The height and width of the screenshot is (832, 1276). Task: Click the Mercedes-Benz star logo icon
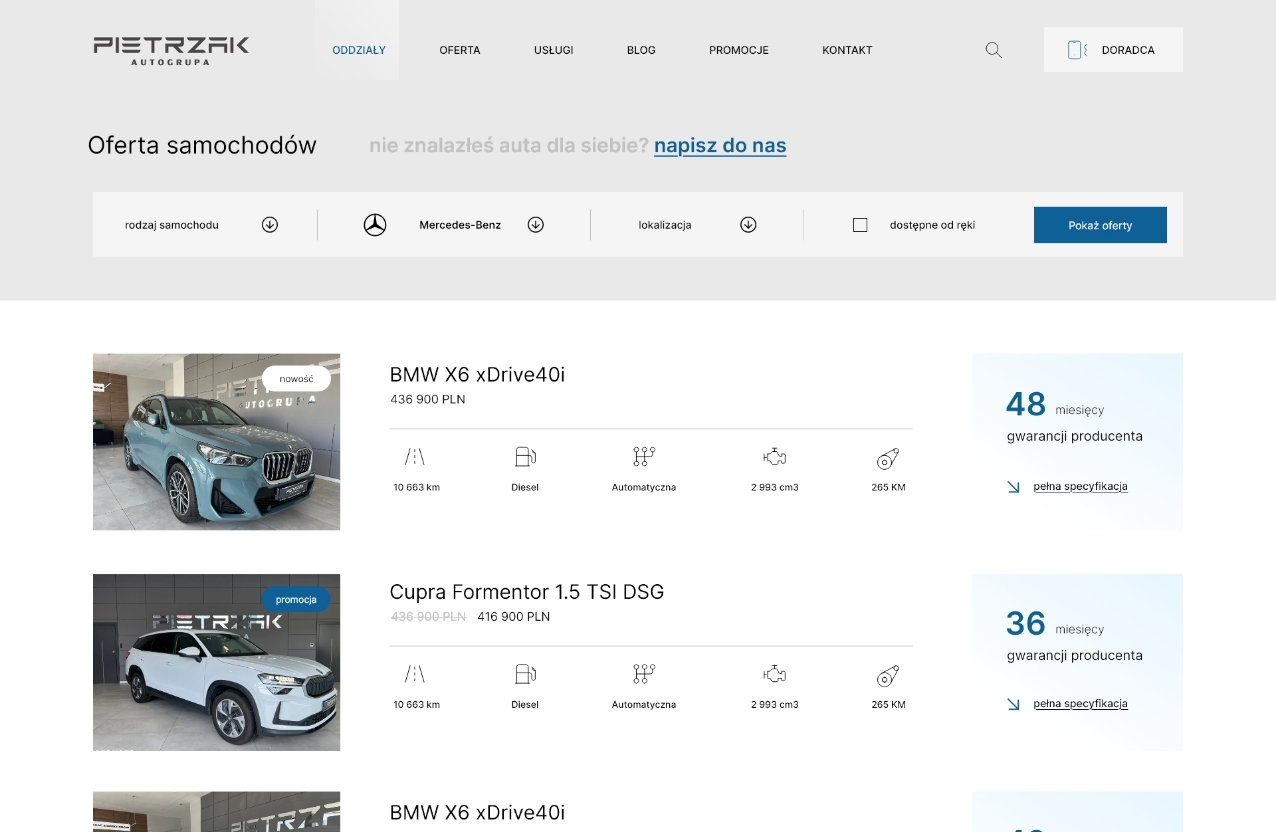(x=375, y=225)
